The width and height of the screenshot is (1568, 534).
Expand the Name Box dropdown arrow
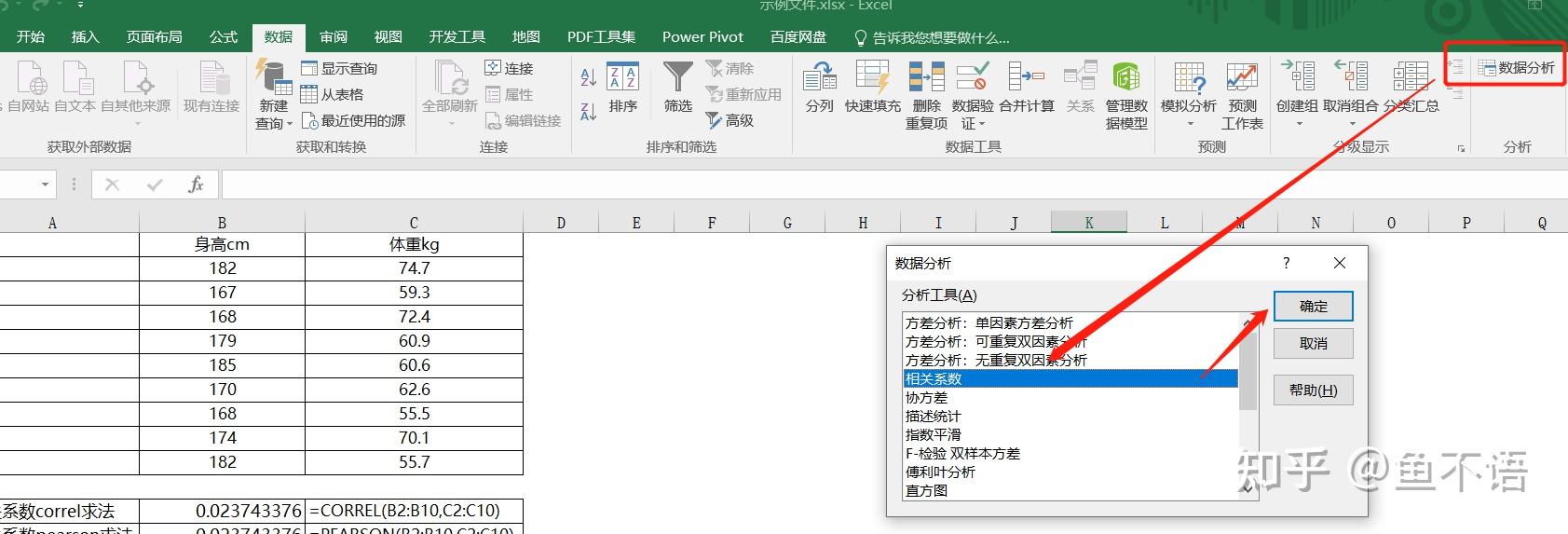point(45,185)
